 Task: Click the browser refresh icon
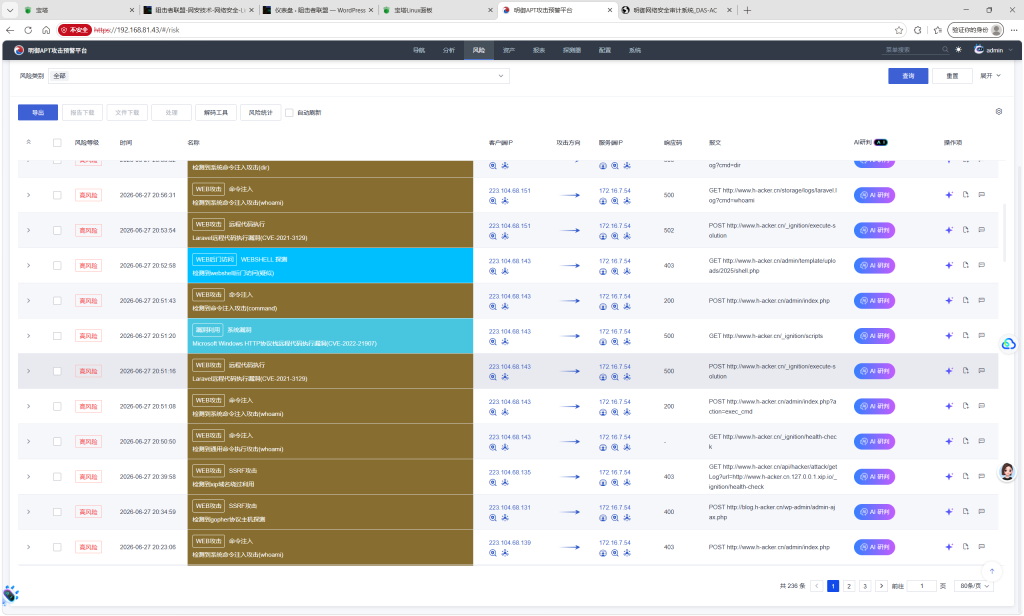[x=28, y=30]
